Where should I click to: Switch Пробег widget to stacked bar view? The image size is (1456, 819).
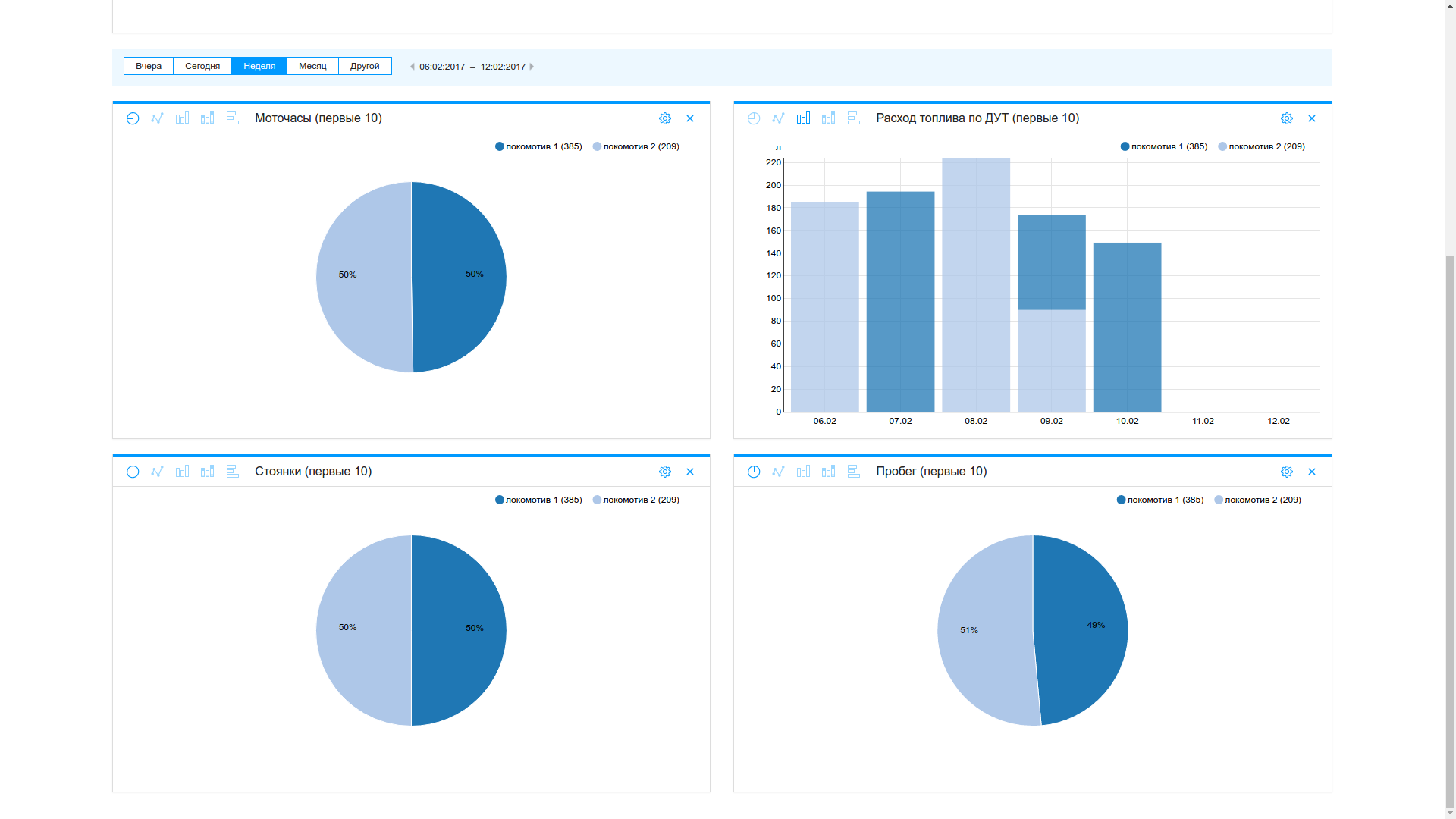pyautogui.click(x=829, y=472)
